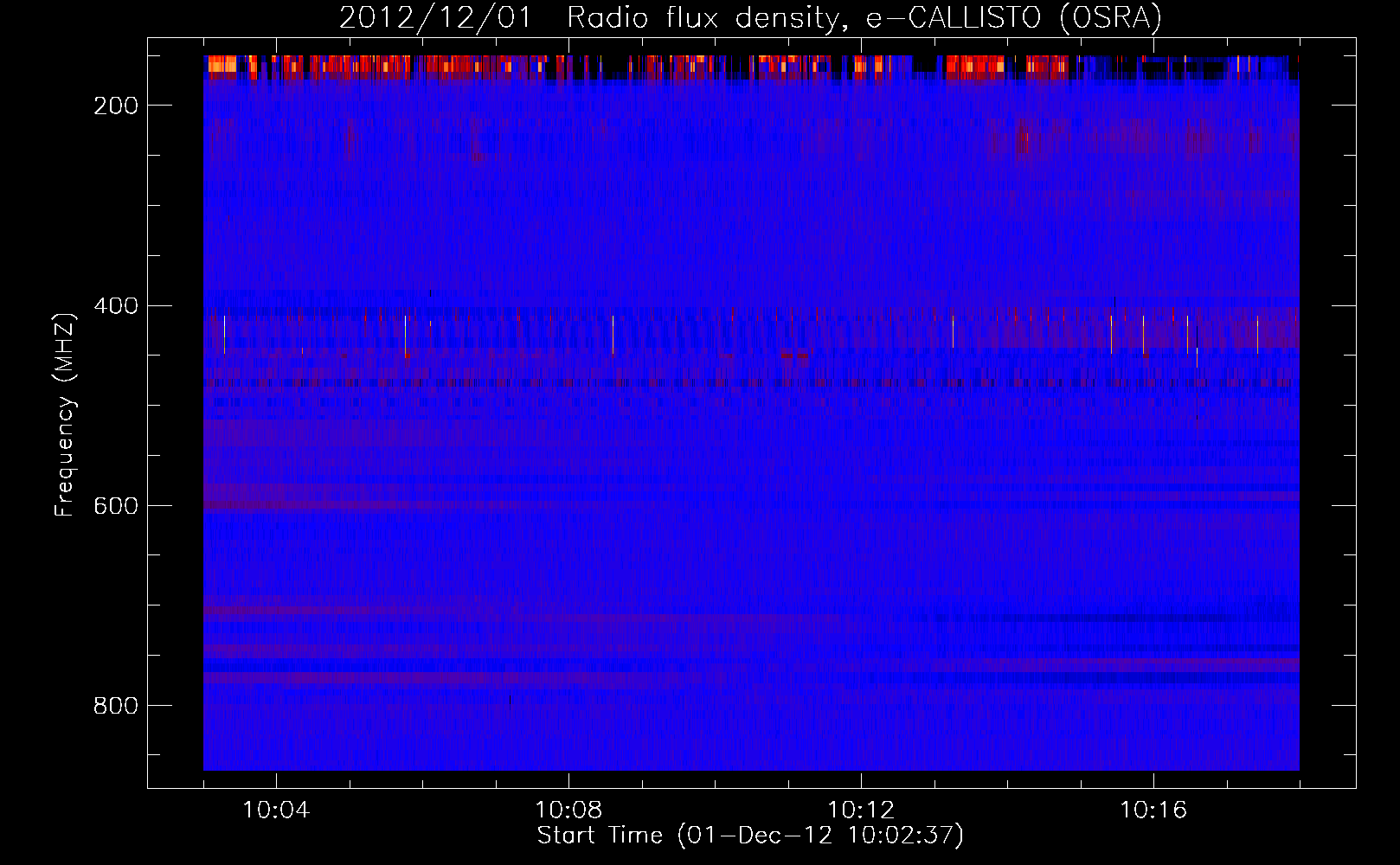1400x865 pixels.
Task: Click the 'Frequency (MHZ)' y-axis label
Action: pos(65,414)
